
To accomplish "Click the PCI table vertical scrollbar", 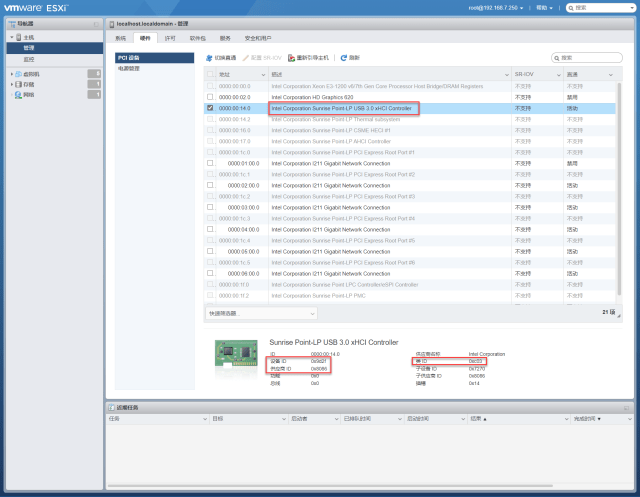I will coord(619,189).
